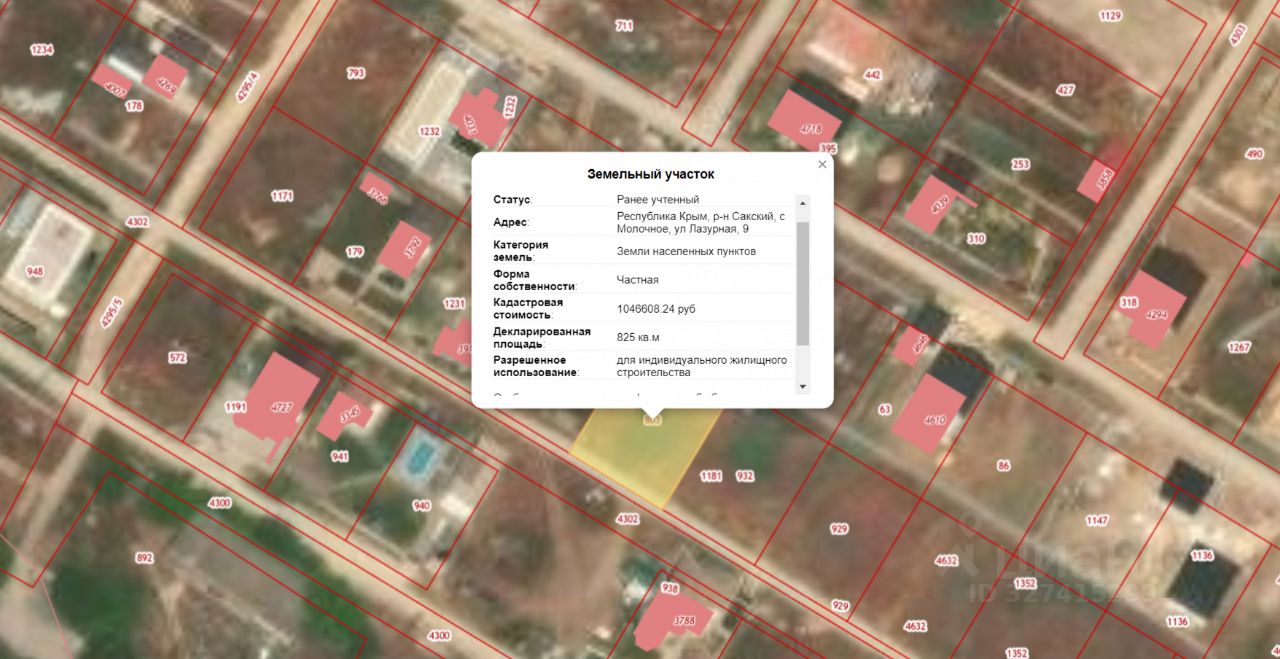Click the declared area '825 кв.м'
The image size is (1280, 659).
point(638,338)
